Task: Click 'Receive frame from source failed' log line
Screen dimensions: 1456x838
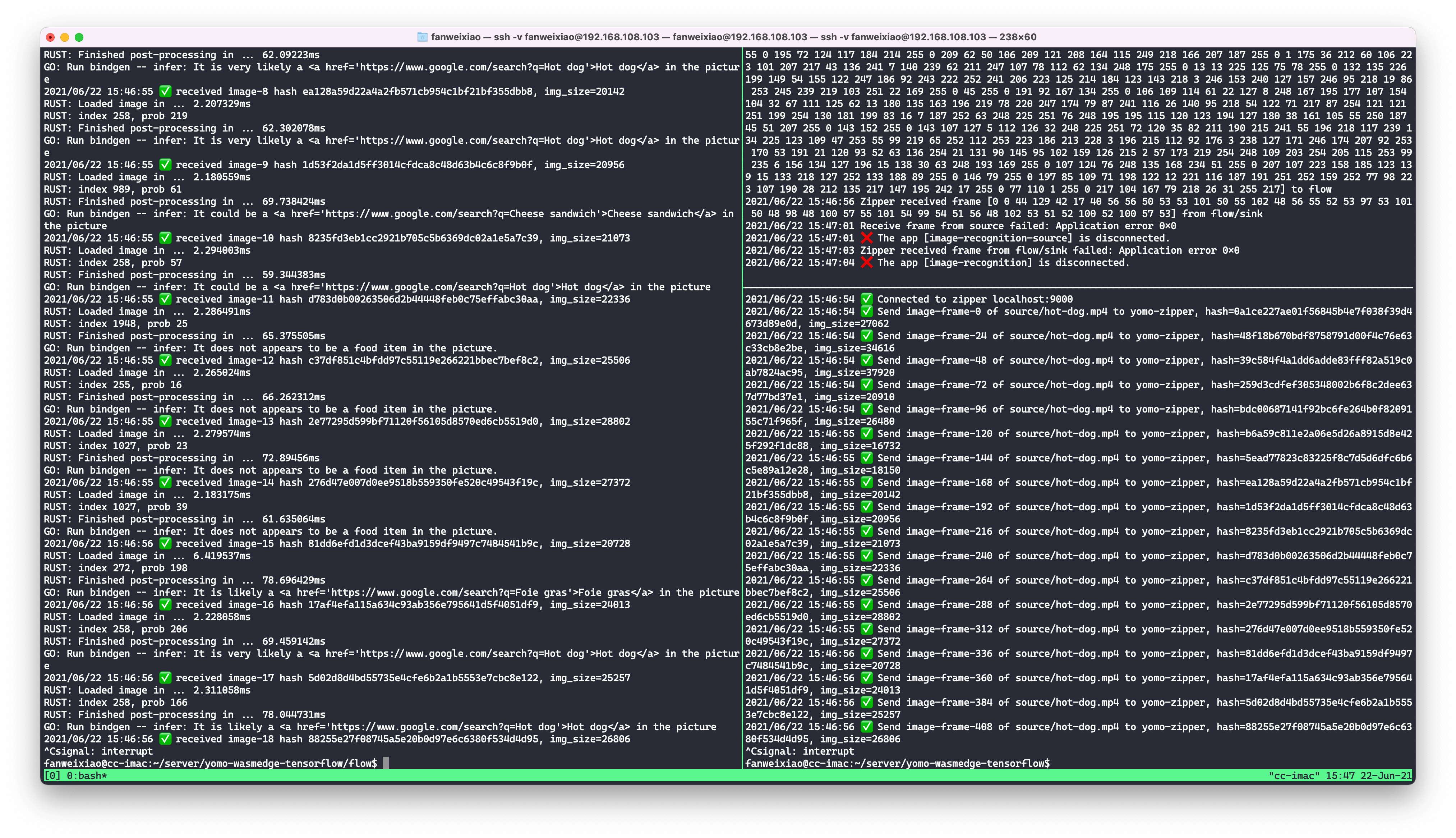Action: click(x=960, y=226)
